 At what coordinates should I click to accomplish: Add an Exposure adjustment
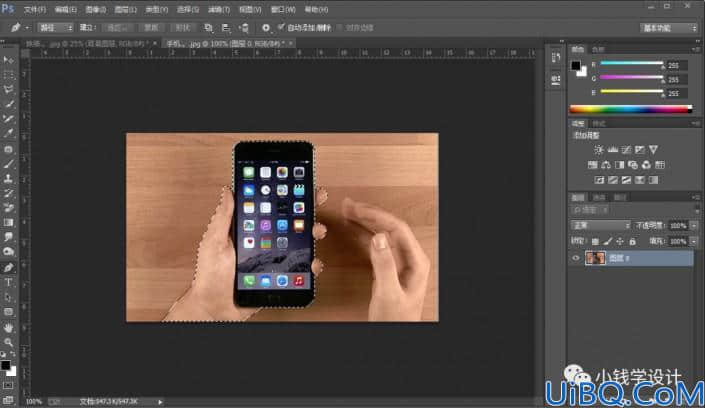pos(640,149)
